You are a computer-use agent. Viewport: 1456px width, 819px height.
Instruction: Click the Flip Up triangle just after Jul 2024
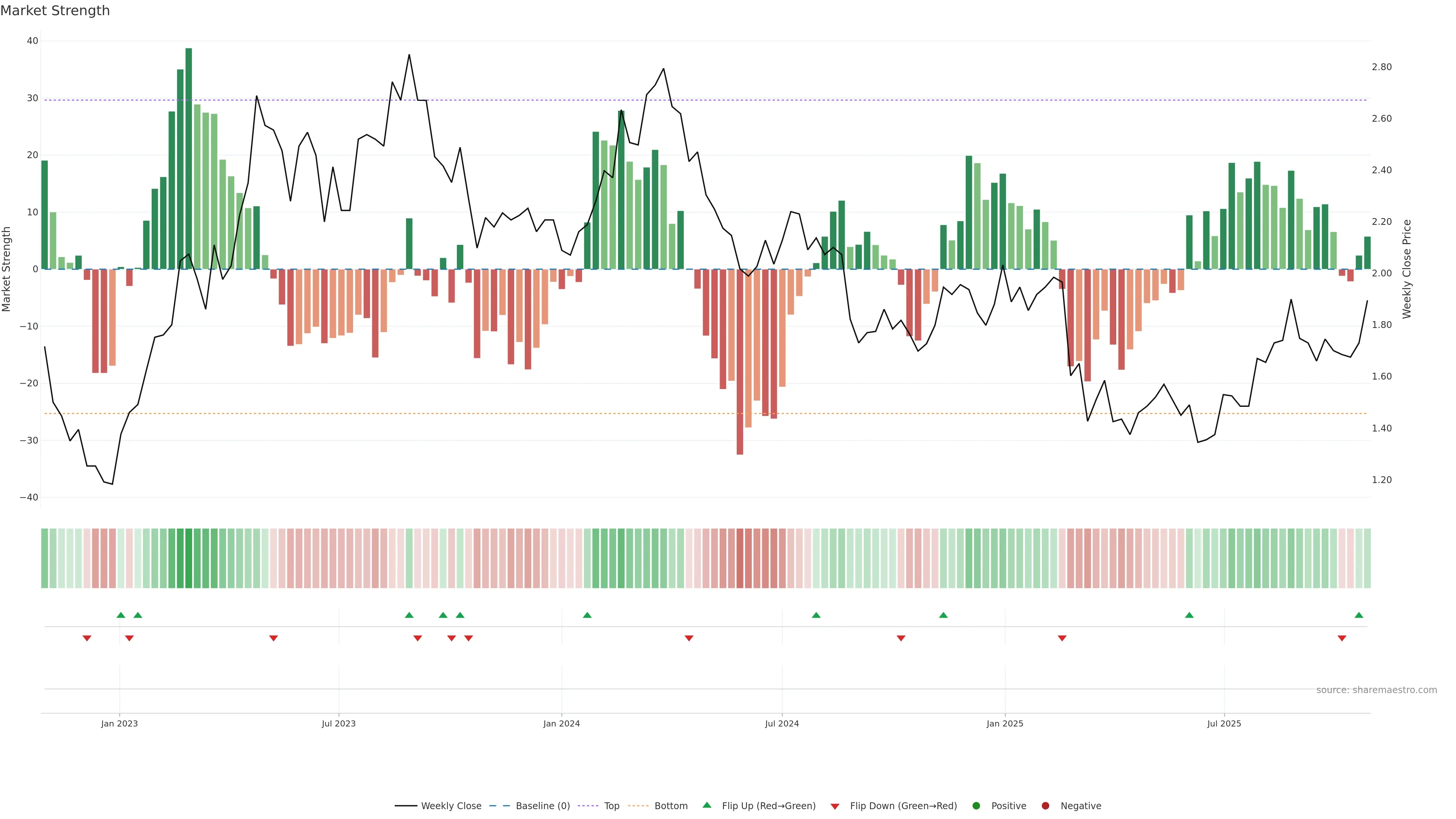tap(816, 615)
